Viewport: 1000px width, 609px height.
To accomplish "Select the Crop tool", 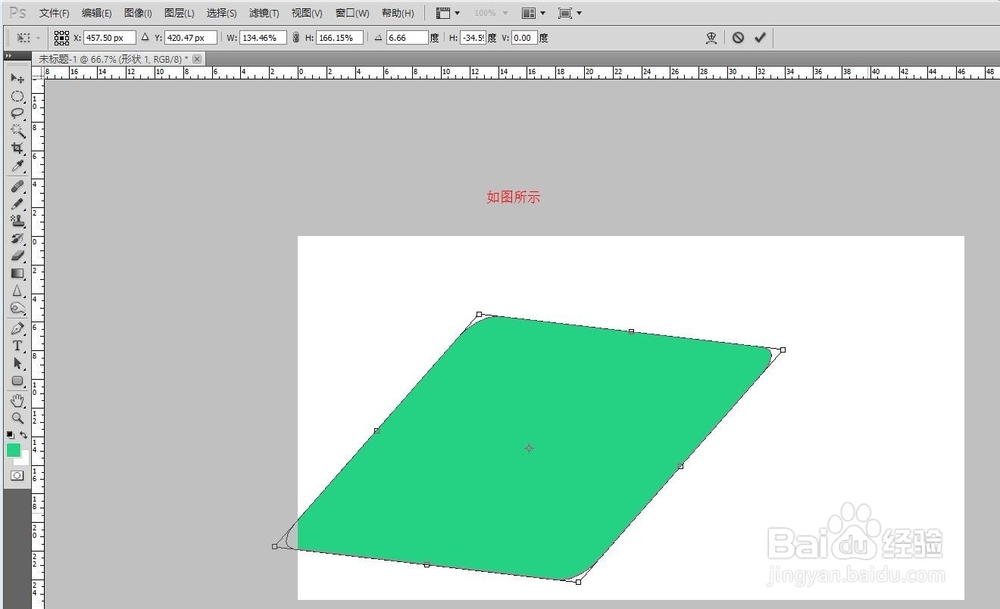I will tap(17, 149).
